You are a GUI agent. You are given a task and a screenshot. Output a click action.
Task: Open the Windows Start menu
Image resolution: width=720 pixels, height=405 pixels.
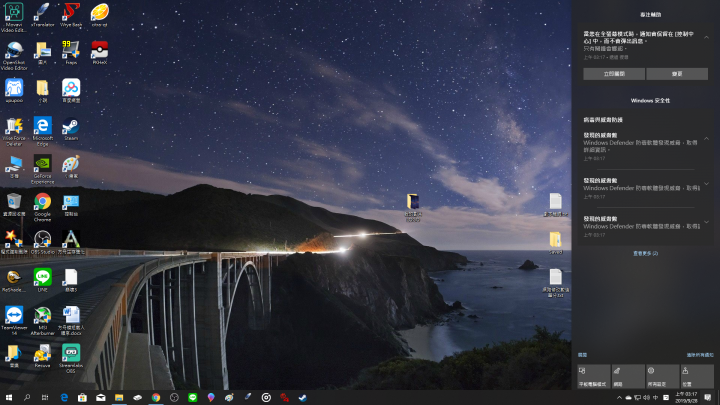[9, 398]
